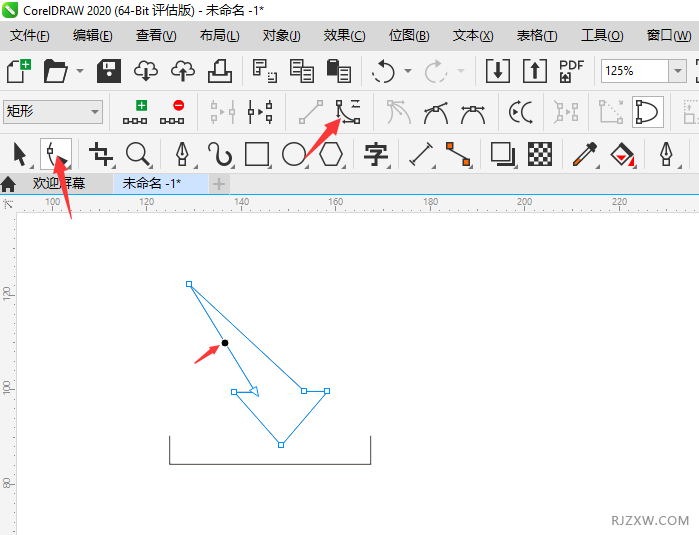Viewport: 699px width, 535px height.
Task: Click the 125% zoom input field
Action: pos(635,71)
